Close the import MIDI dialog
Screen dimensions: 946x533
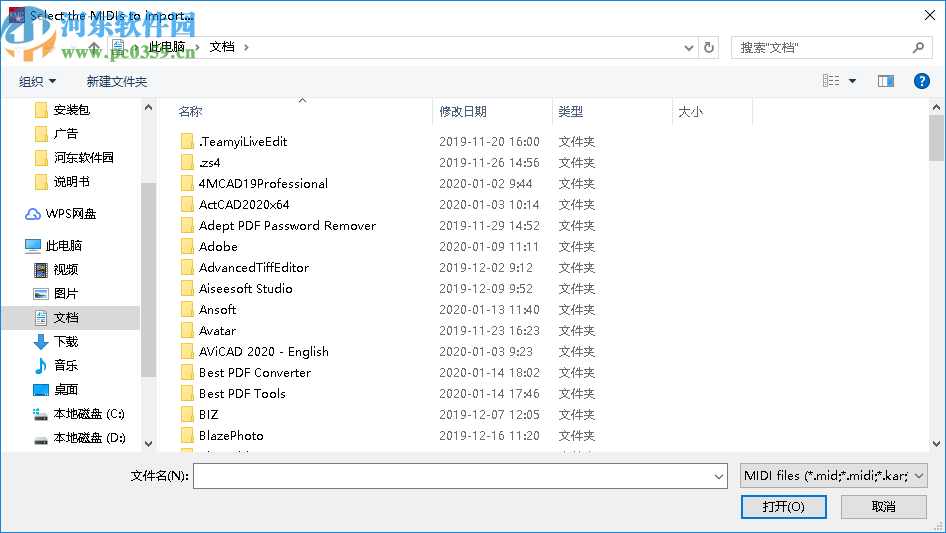[x=930, y=15]
